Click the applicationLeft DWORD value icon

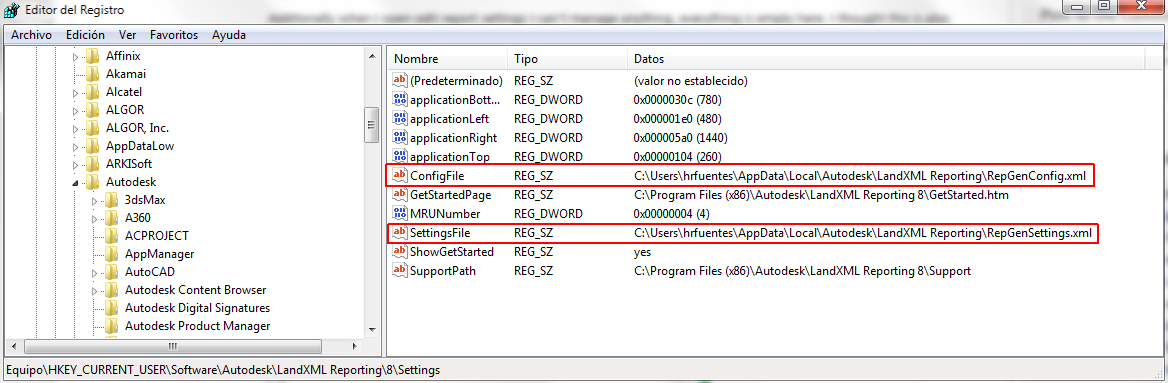401,118
